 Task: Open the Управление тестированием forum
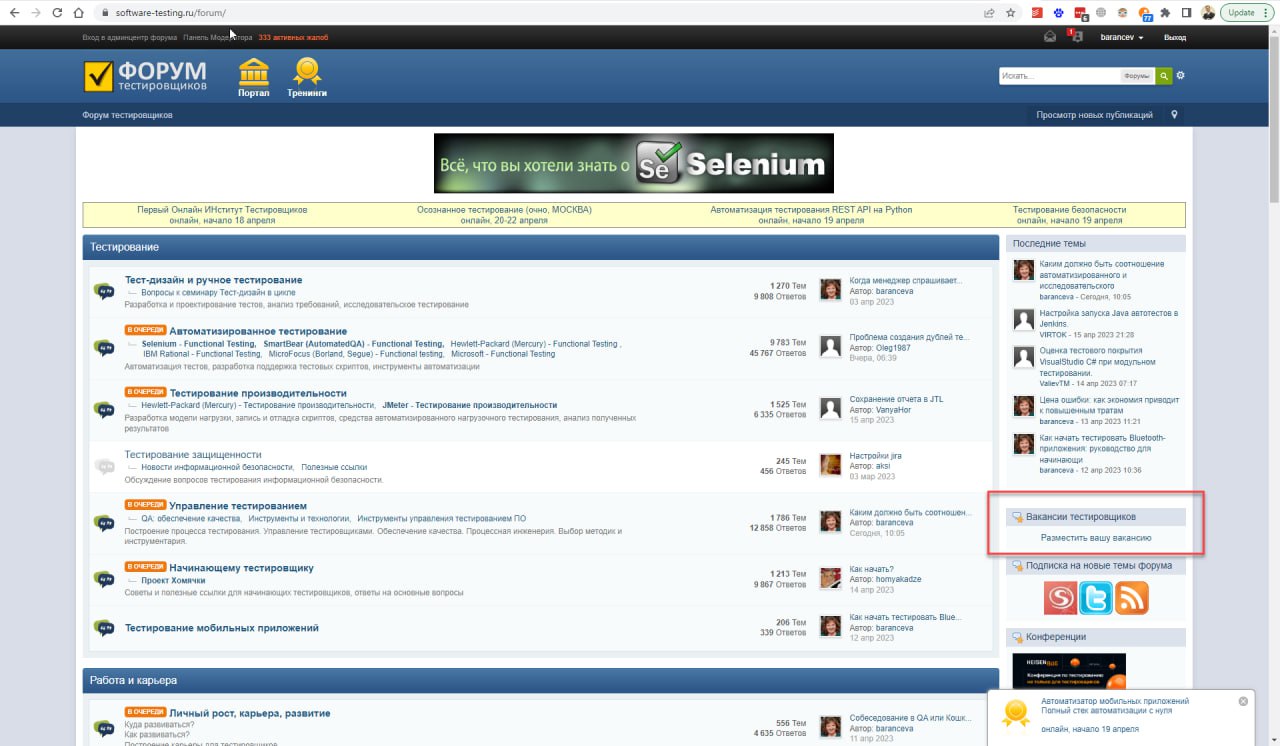coord(238,506)
